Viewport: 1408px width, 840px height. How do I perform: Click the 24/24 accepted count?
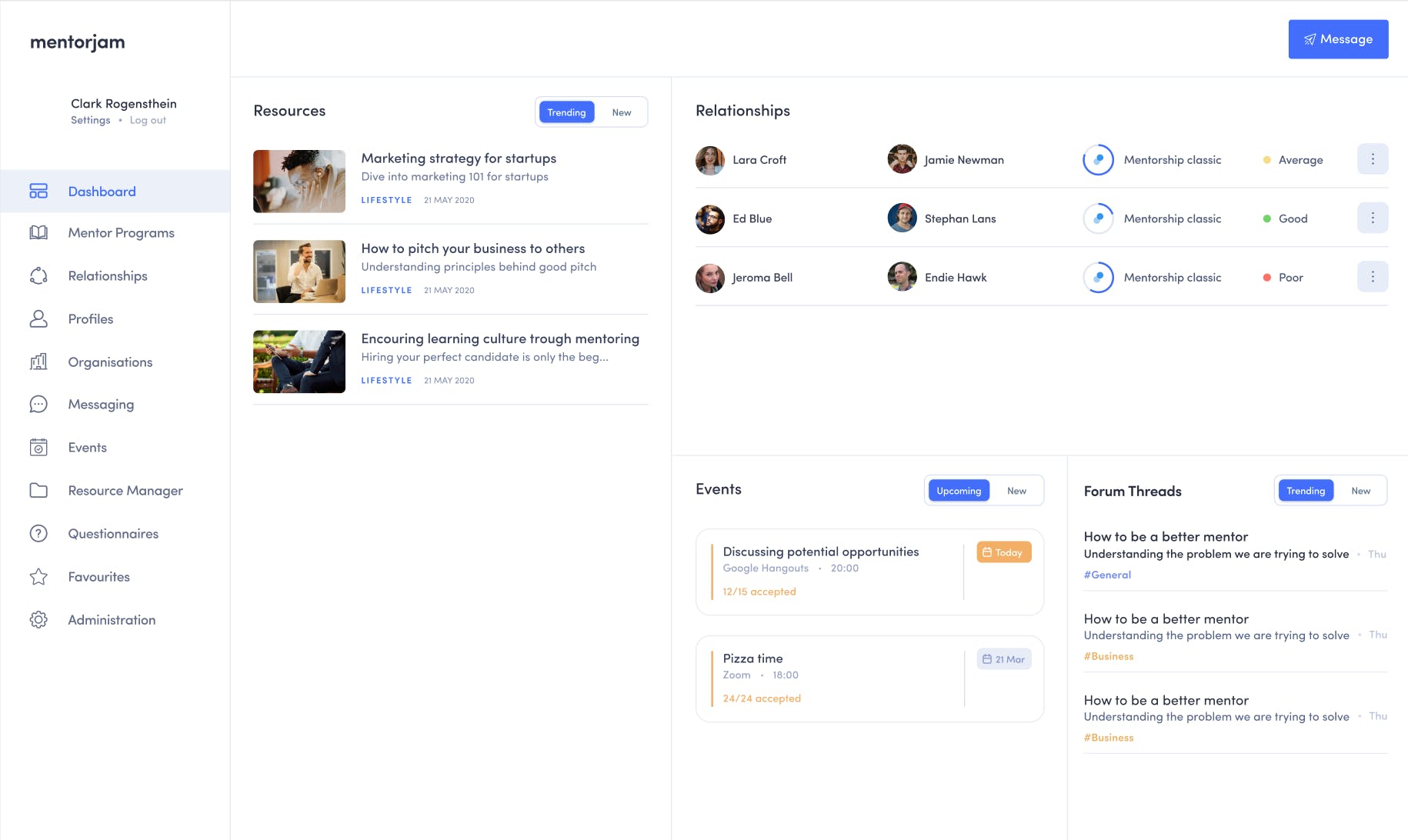point(762,698)
